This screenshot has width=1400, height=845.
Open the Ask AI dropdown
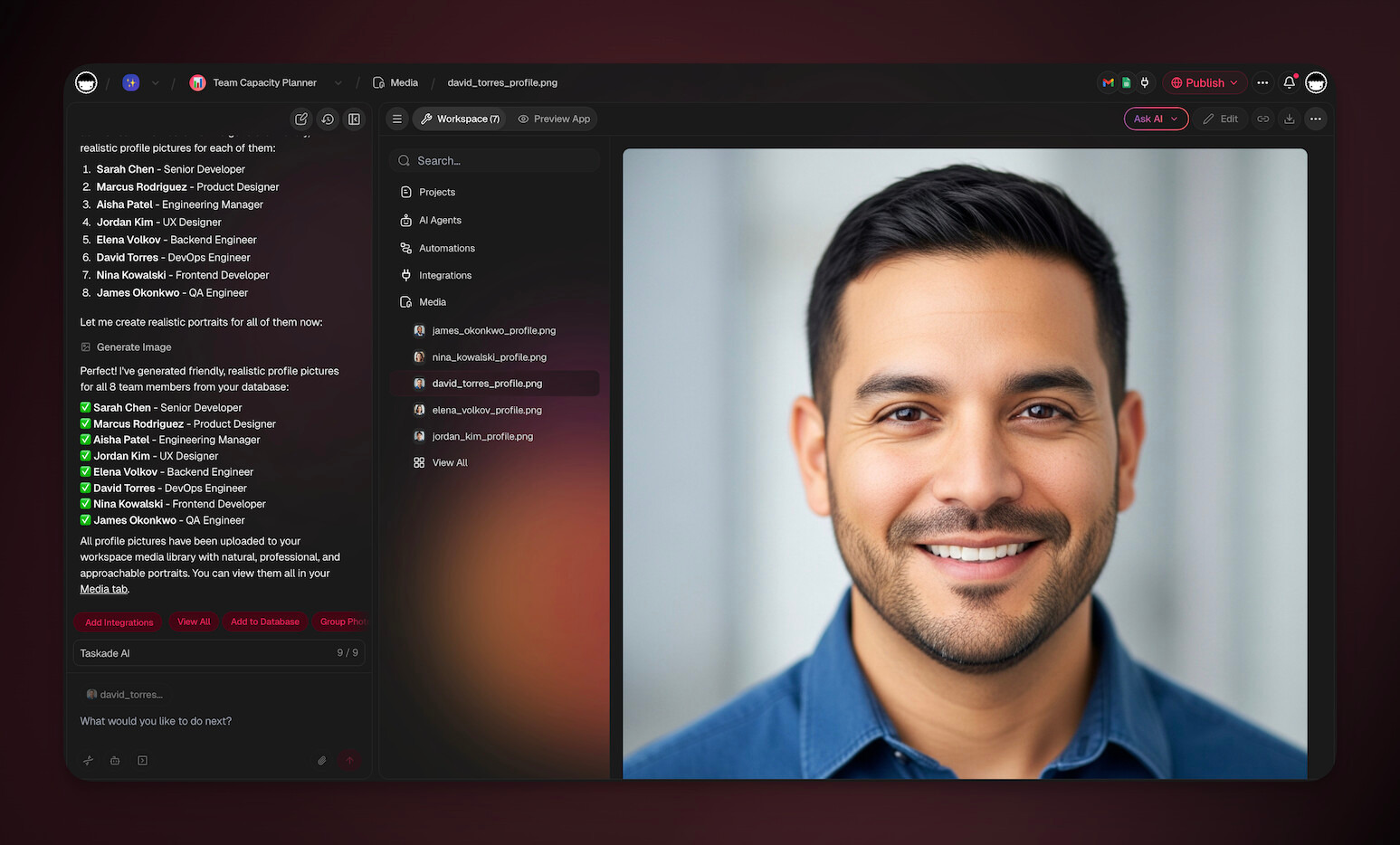[x=1156, y=119]
